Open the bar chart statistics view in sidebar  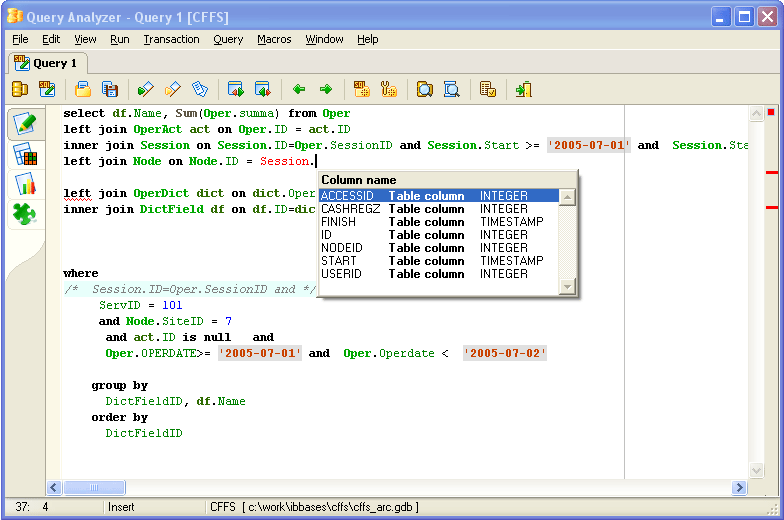click(25, 184)
